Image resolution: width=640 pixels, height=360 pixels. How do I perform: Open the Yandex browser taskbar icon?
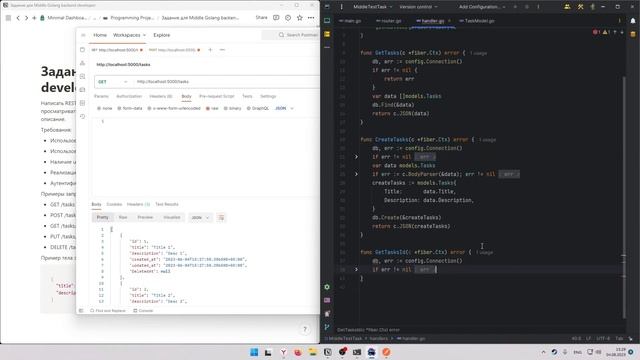coord(283,352)
